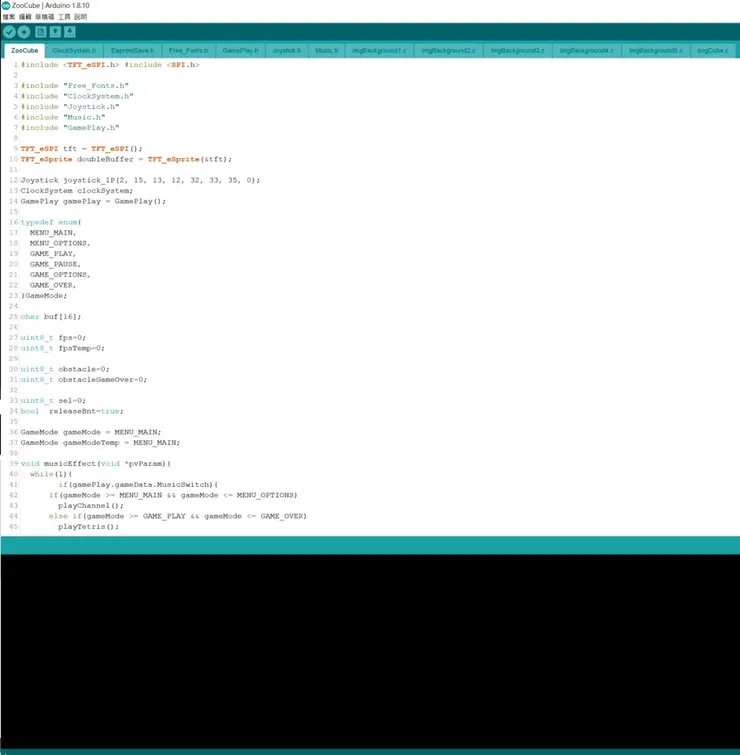Open a sketch using the Open icon
740x755 pixels.
coord(55,32)
